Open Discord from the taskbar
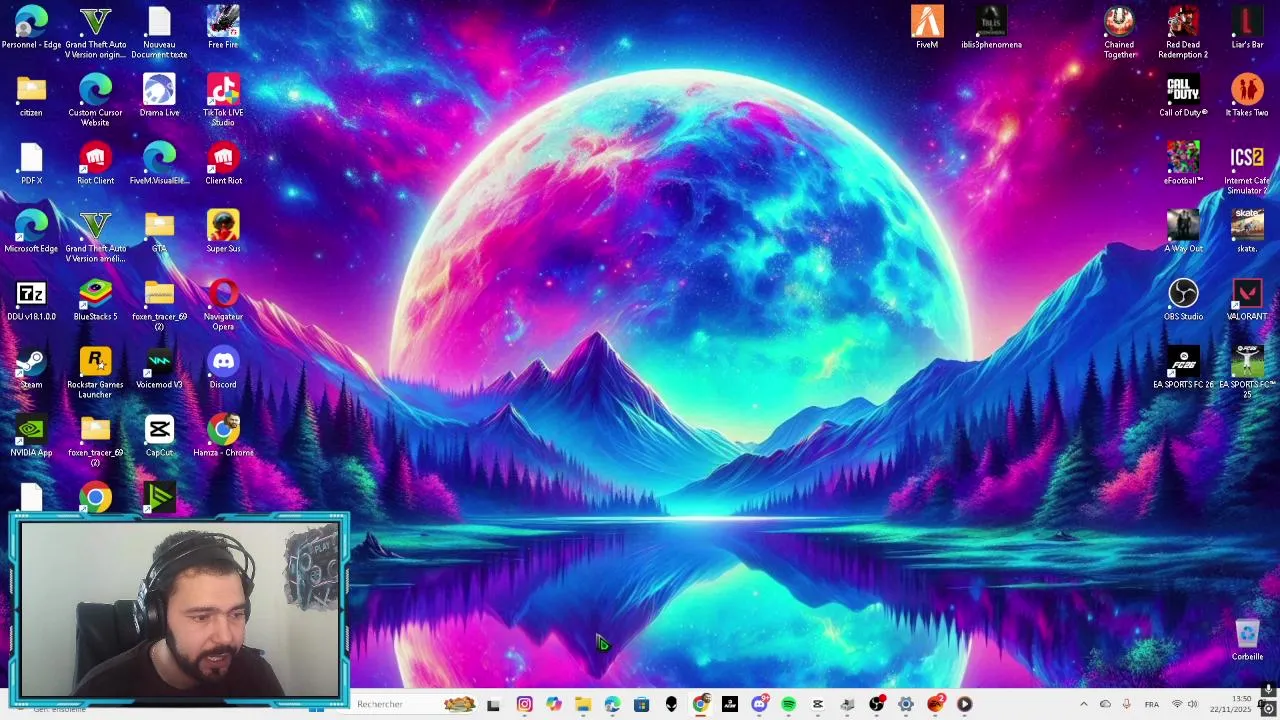The height and width of the screenshot is (720, 1280). [759, 705]
